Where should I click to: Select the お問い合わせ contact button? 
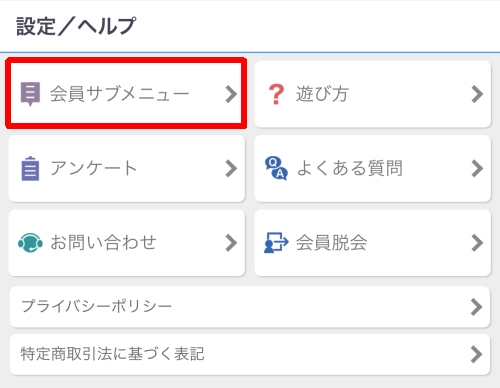click(x=127, y=243)
